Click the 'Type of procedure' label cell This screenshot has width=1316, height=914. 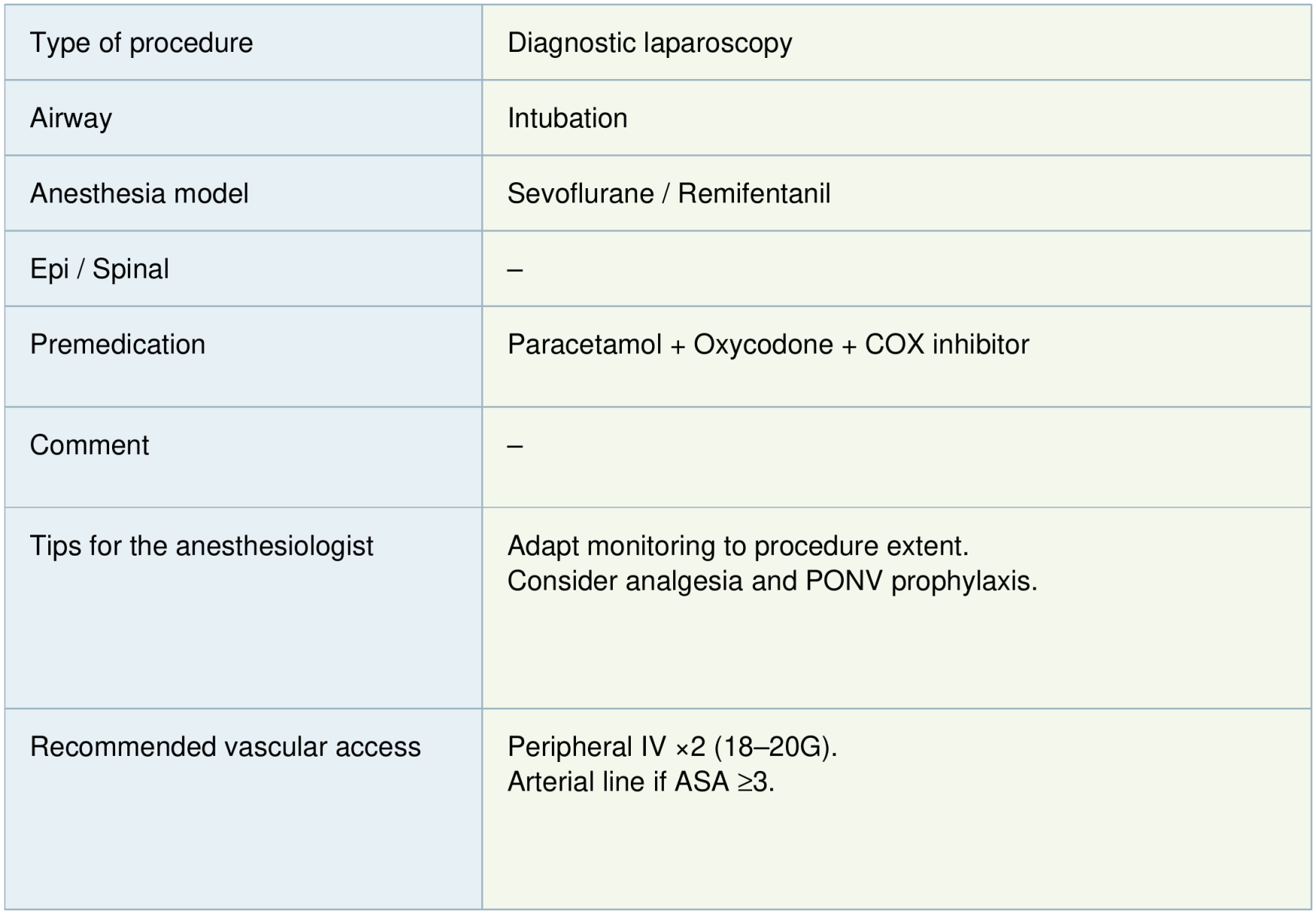tap(142, 43)
